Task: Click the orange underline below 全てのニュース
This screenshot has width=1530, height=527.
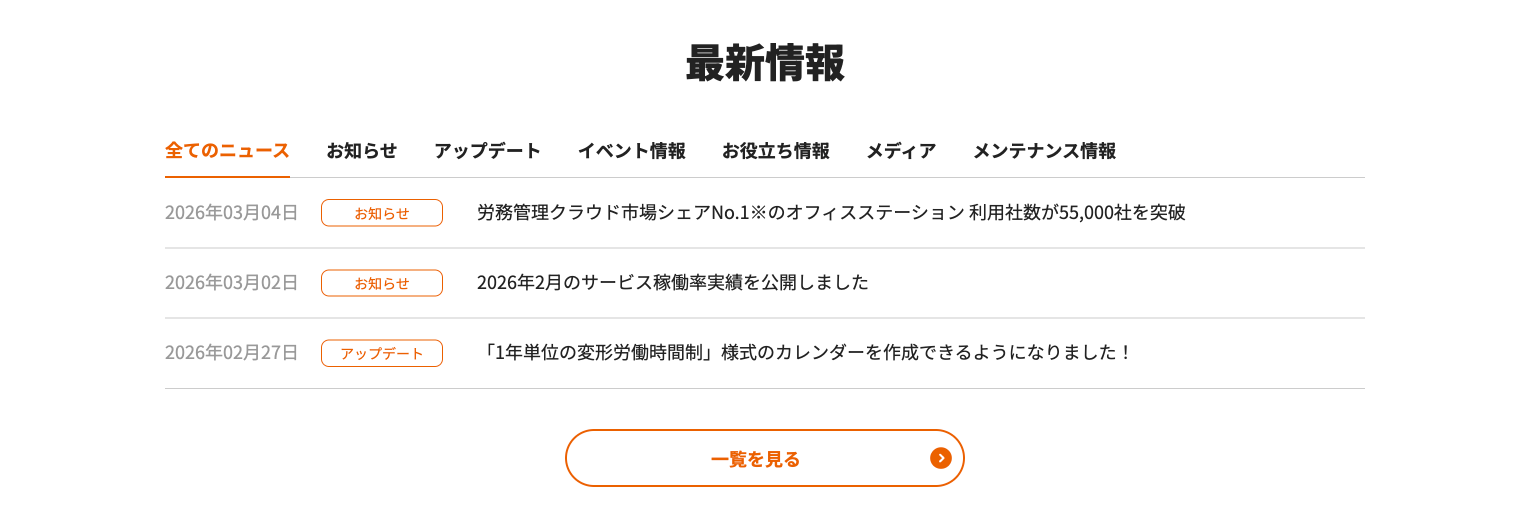Action: point(227,176)
